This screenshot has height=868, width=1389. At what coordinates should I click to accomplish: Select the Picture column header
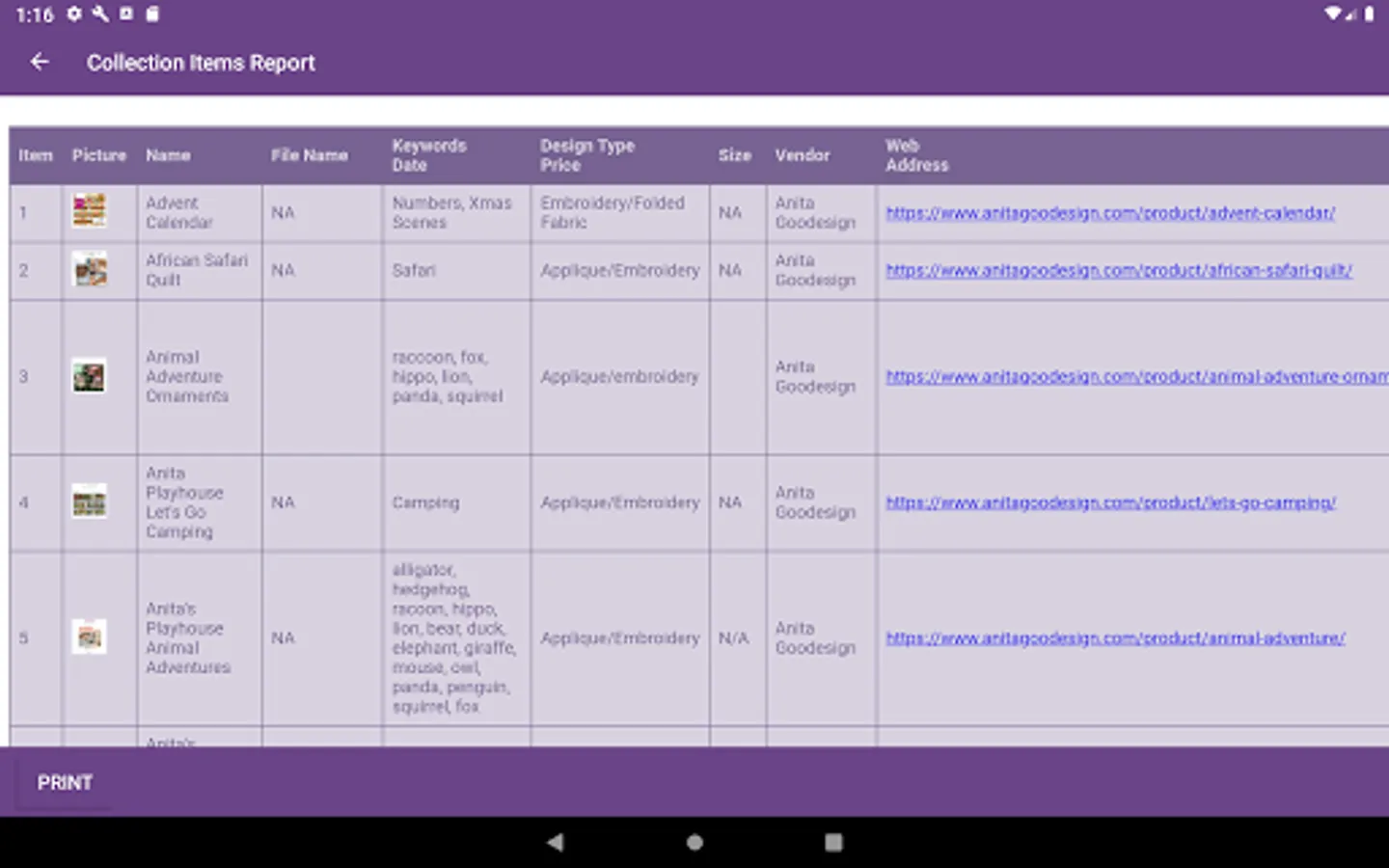[99, 155]
